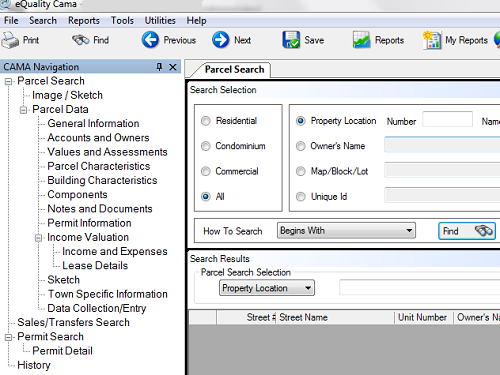Open the File menu
The image size is (500, 375).
pyautogui.click(x=11, y=21)
